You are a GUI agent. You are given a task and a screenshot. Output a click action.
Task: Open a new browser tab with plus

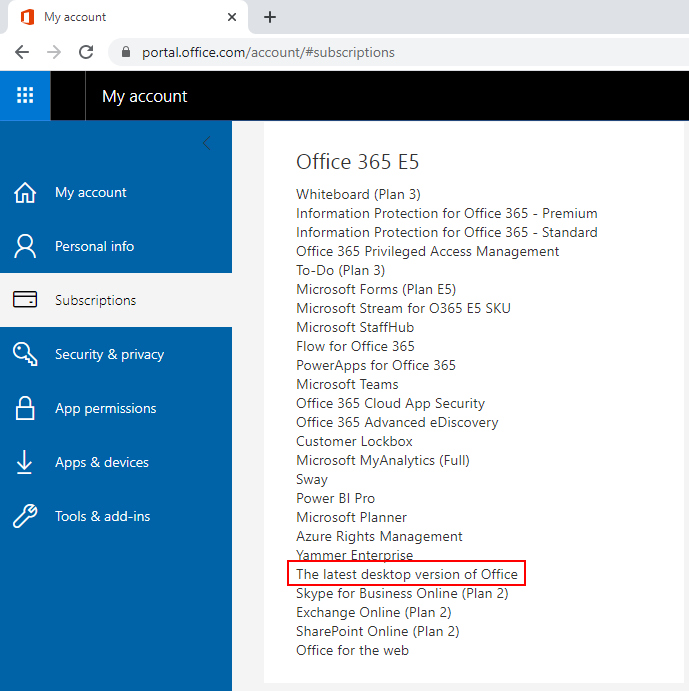(270, 17)
